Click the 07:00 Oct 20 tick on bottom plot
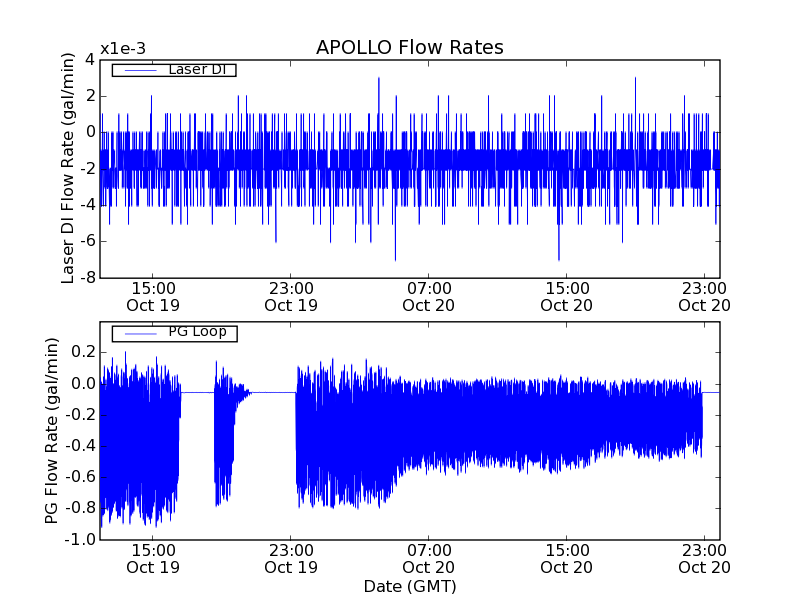This screenshot has width=800, height=600. [x=428, y=558]
